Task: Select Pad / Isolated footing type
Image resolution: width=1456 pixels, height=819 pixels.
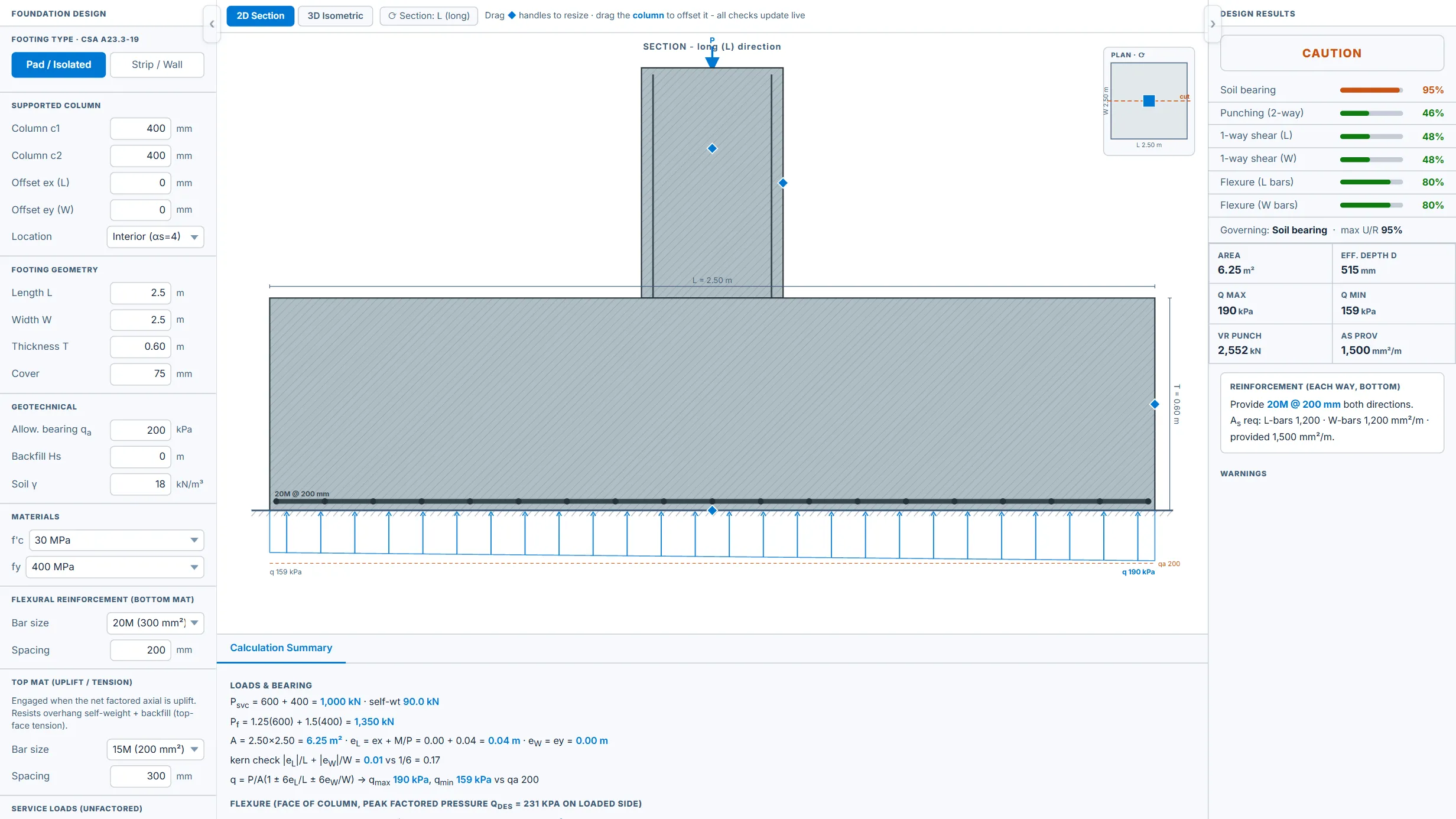Action: click(x=58, y=65)
